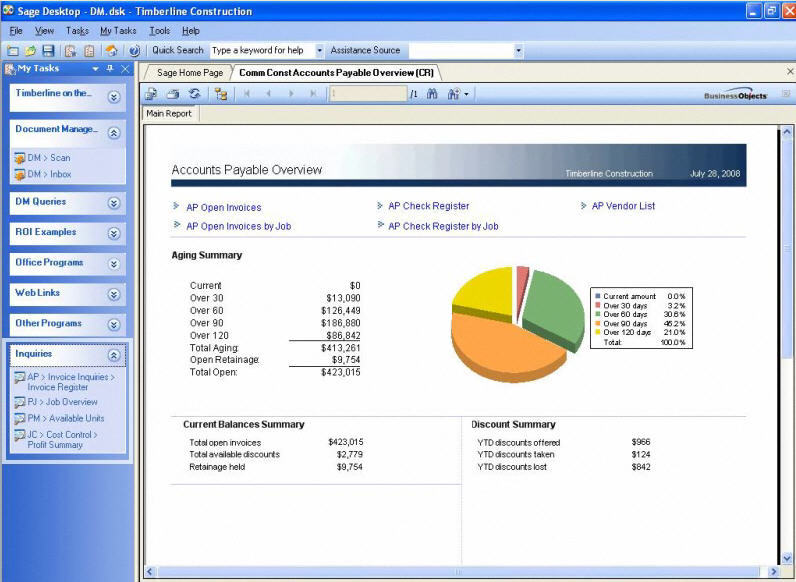Screen dimensions: 796x582
Task: Open the Assistance Source dropdown
Action: click(x=518, y=50)
